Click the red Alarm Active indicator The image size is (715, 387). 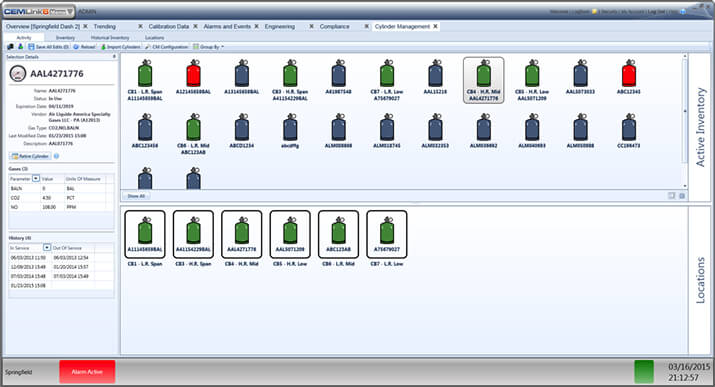(x=87, y=372)
